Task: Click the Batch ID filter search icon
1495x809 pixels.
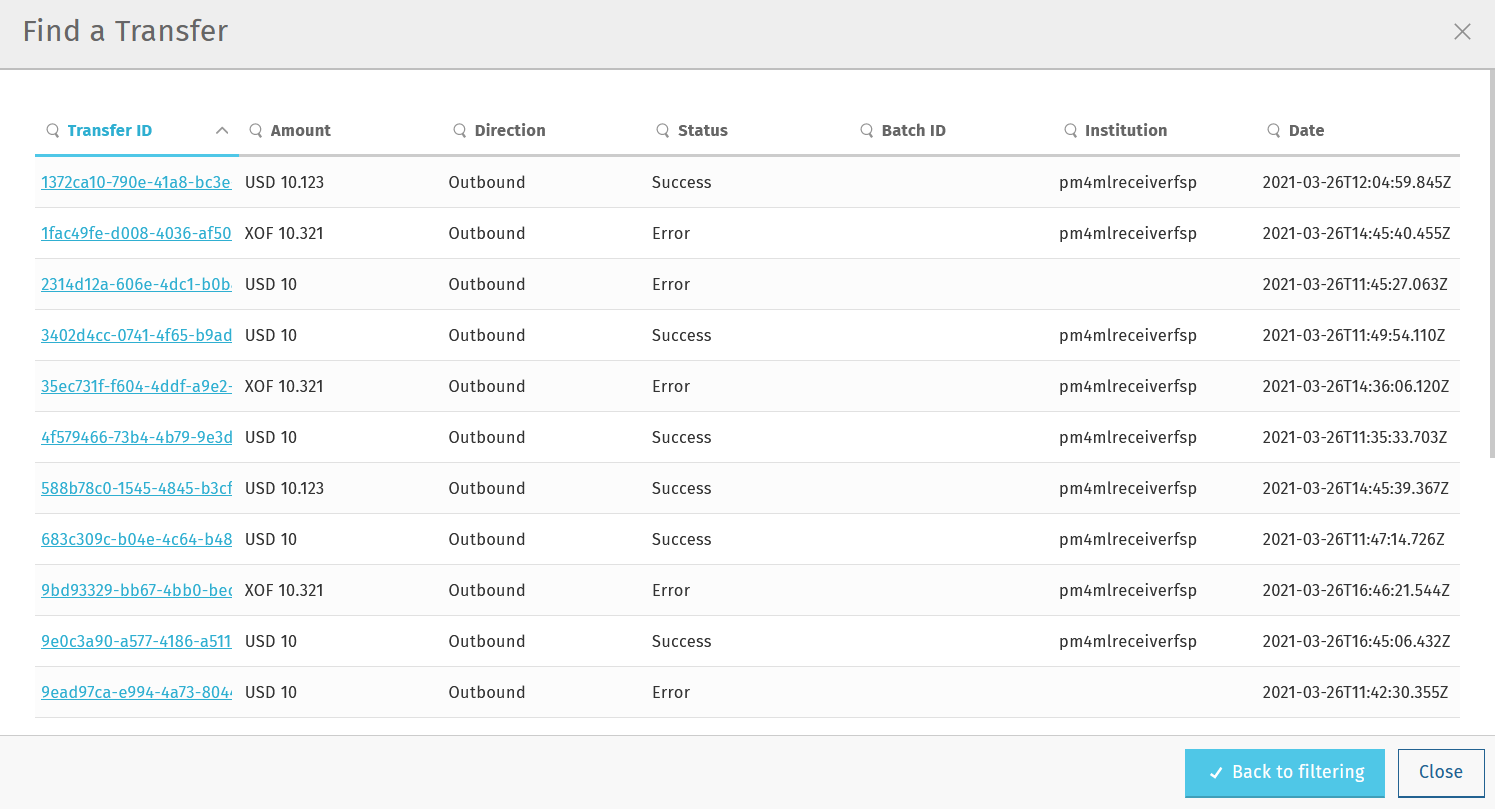Action: click(x=867, y=131)
